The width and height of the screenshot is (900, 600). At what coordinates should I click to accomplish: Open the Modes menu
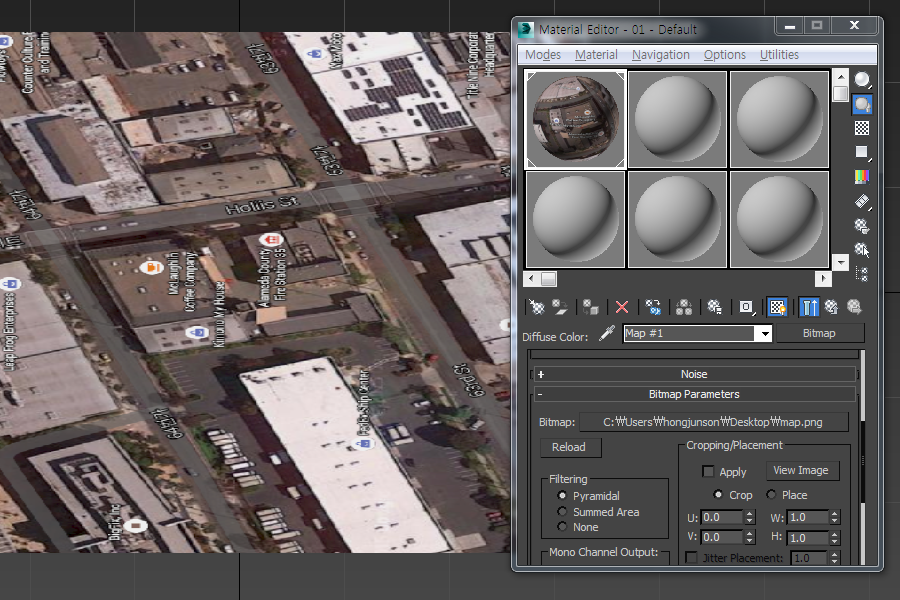pos(542,55)
